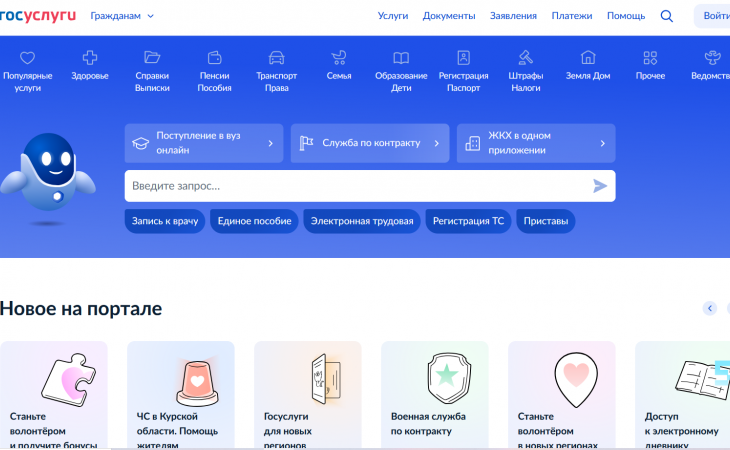Screen dimensions: 730x450
Task: Click the building icon on ЖКХ card
Action: [x=473, y=143]
